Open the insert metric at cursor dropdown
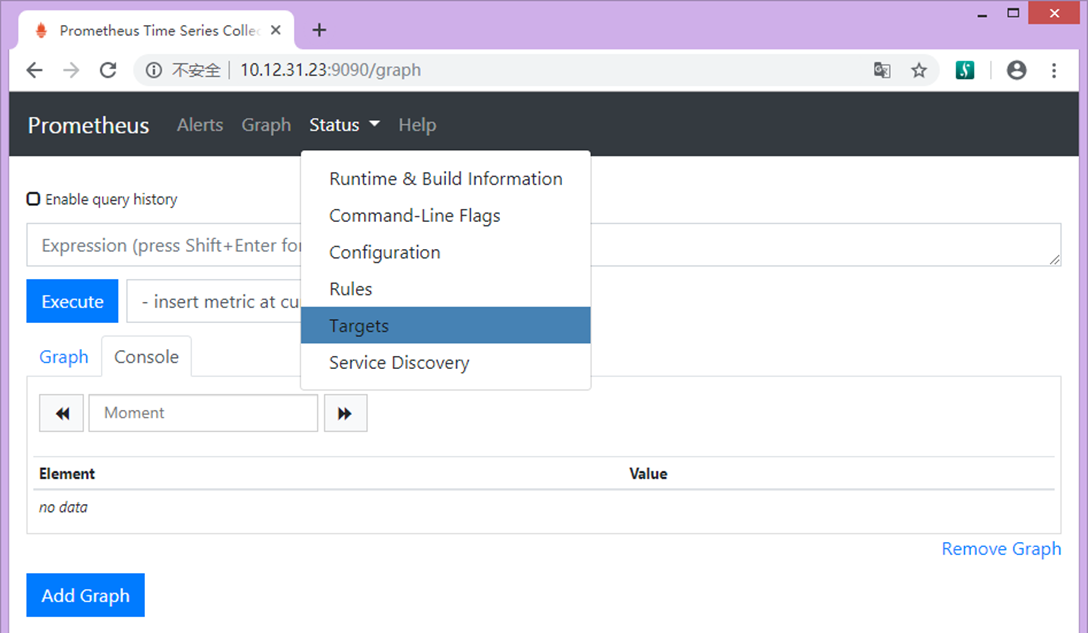 [214, 301]
